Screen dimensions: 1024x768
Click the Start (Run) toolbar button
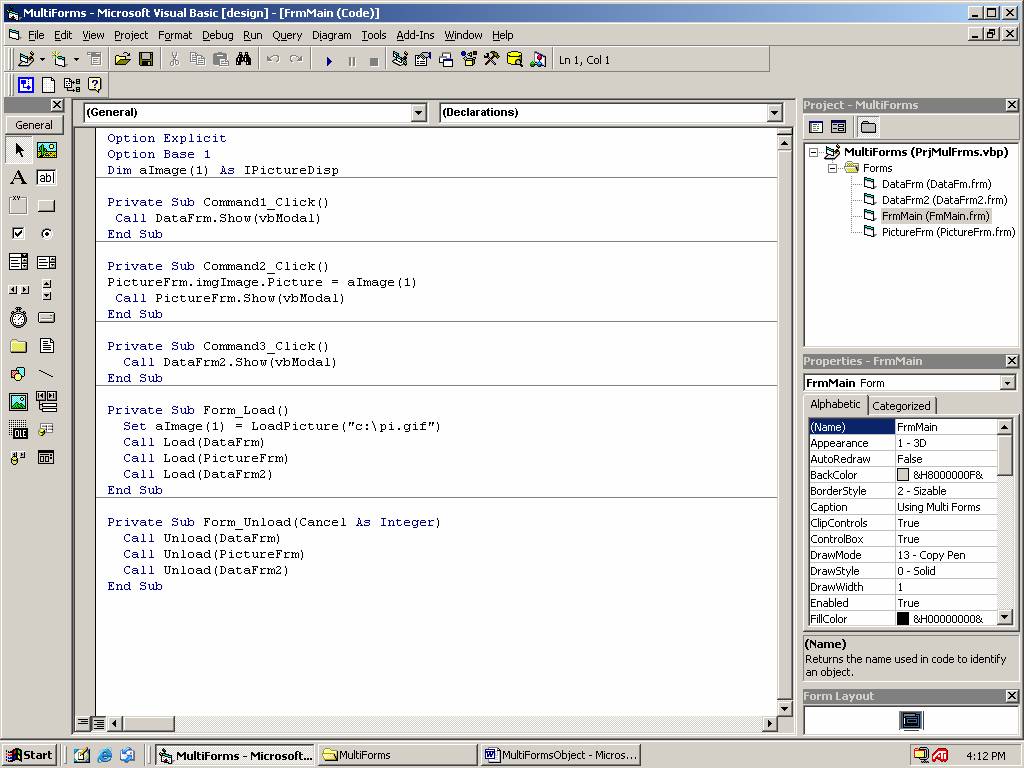329,60
